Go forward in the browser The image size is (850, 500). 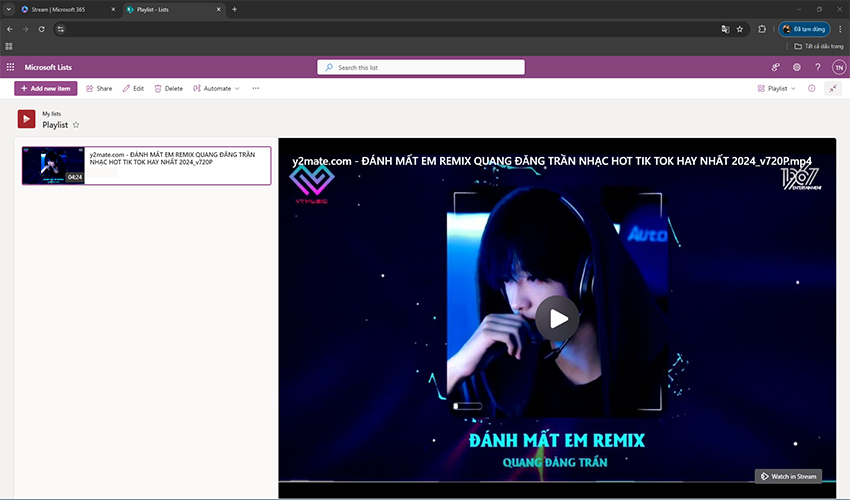(x=25, y=29)
